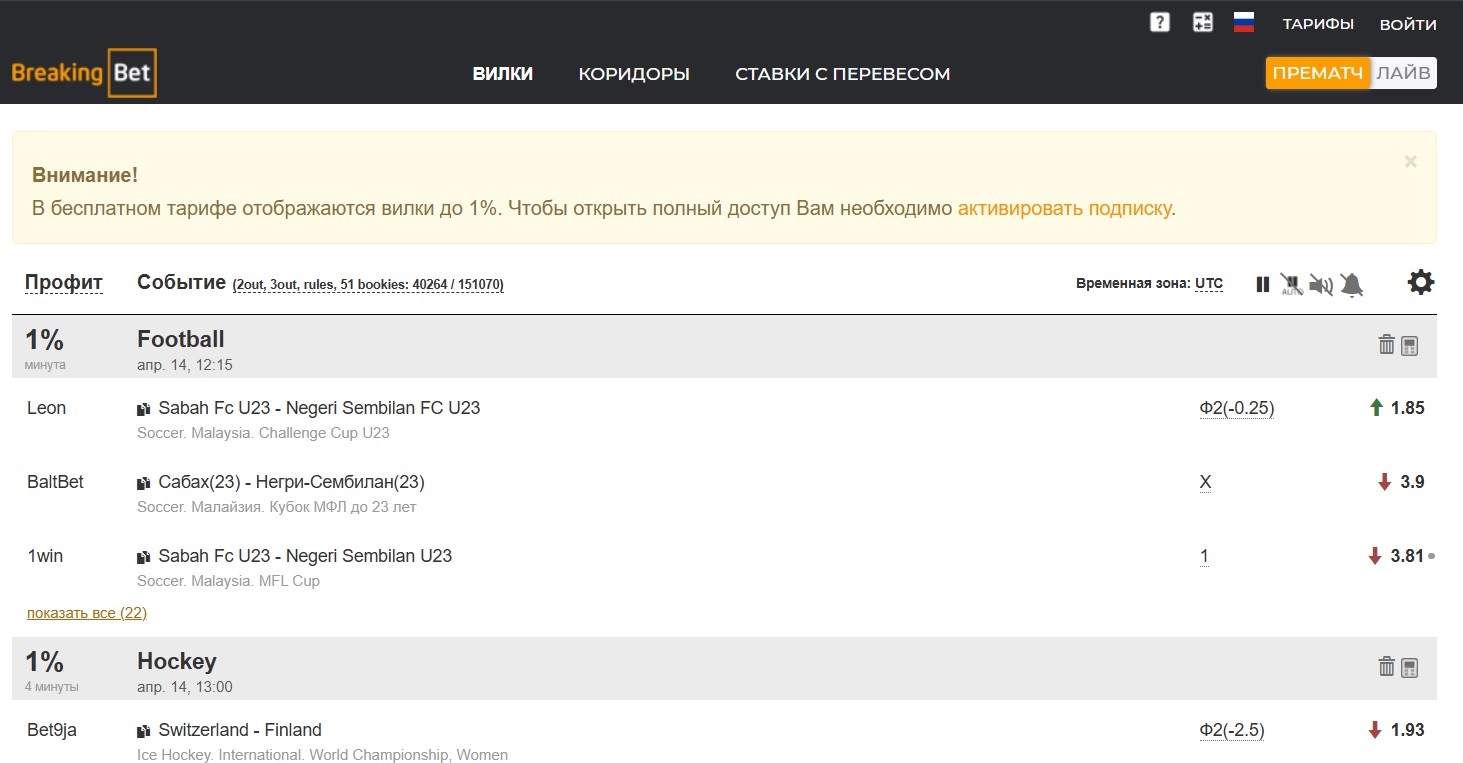Open СТАВКИ С ПЕРЕВЕСОМ section
1463x763 pixels.
[842, 74]
